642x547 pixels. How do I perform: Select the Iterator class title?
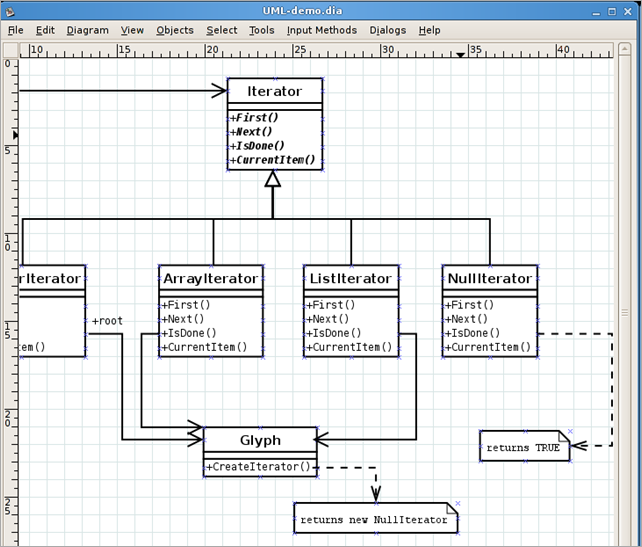(x=275, y=91)
